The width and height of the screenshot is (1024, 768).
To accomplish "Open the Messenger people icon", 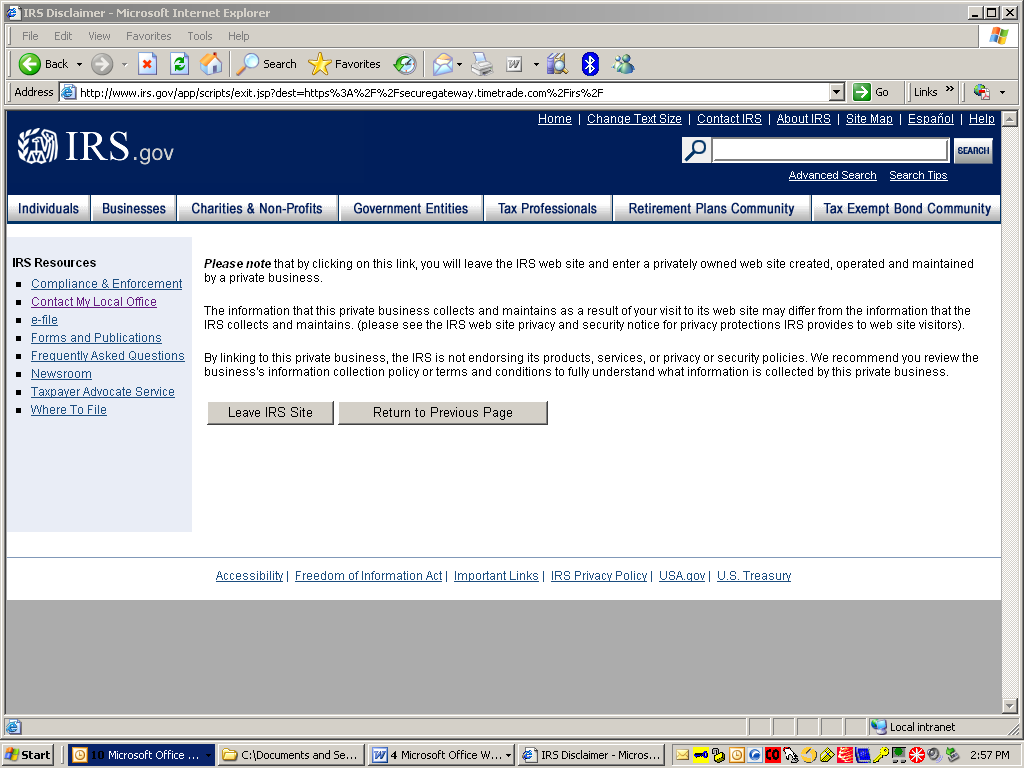I will pyautogui.click(x=623, y=64).
